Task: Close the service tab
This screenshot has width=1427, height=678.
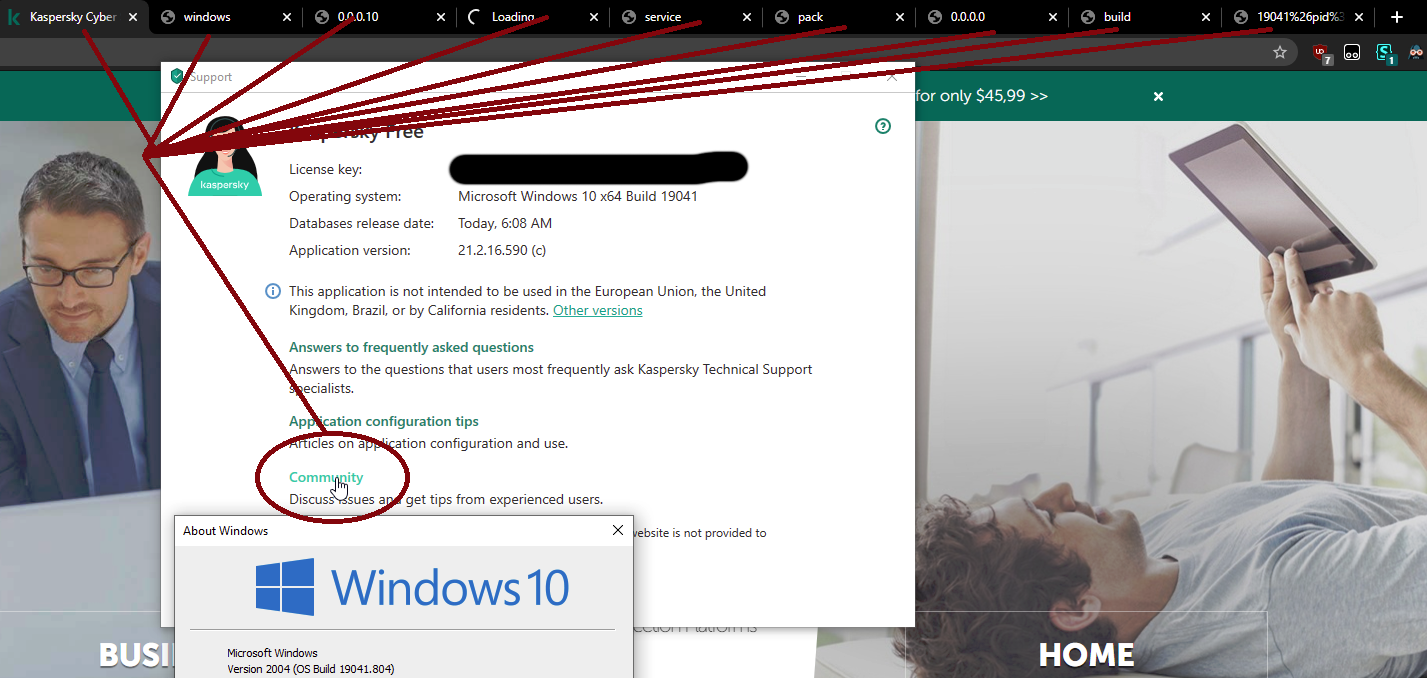Action: point(747,17)
